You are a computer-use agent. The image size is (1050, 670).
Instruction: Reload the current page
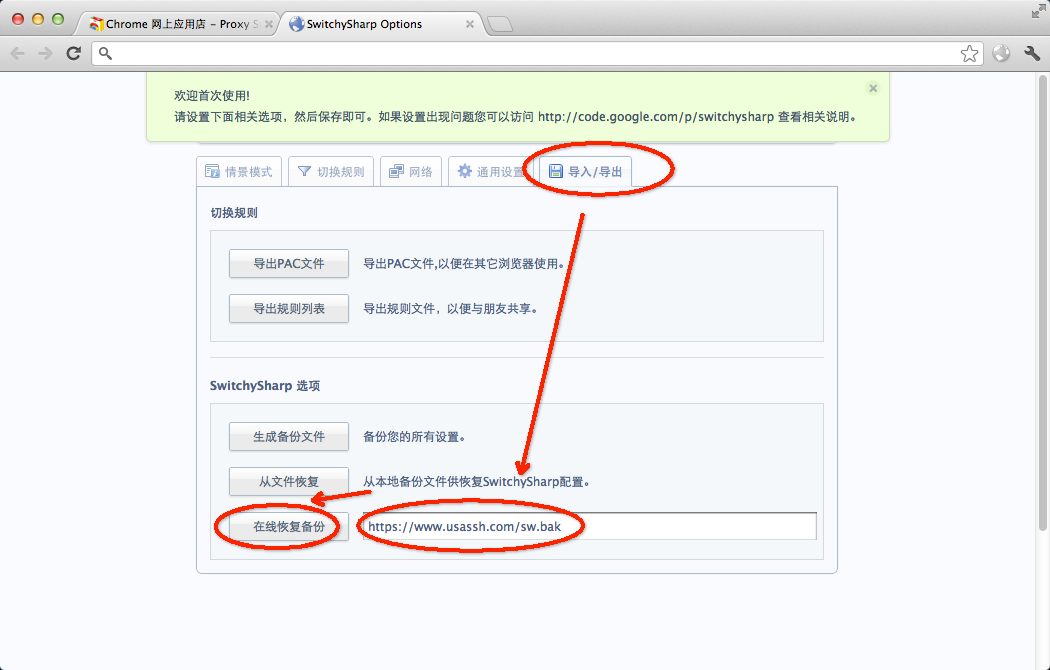(73, 54)
